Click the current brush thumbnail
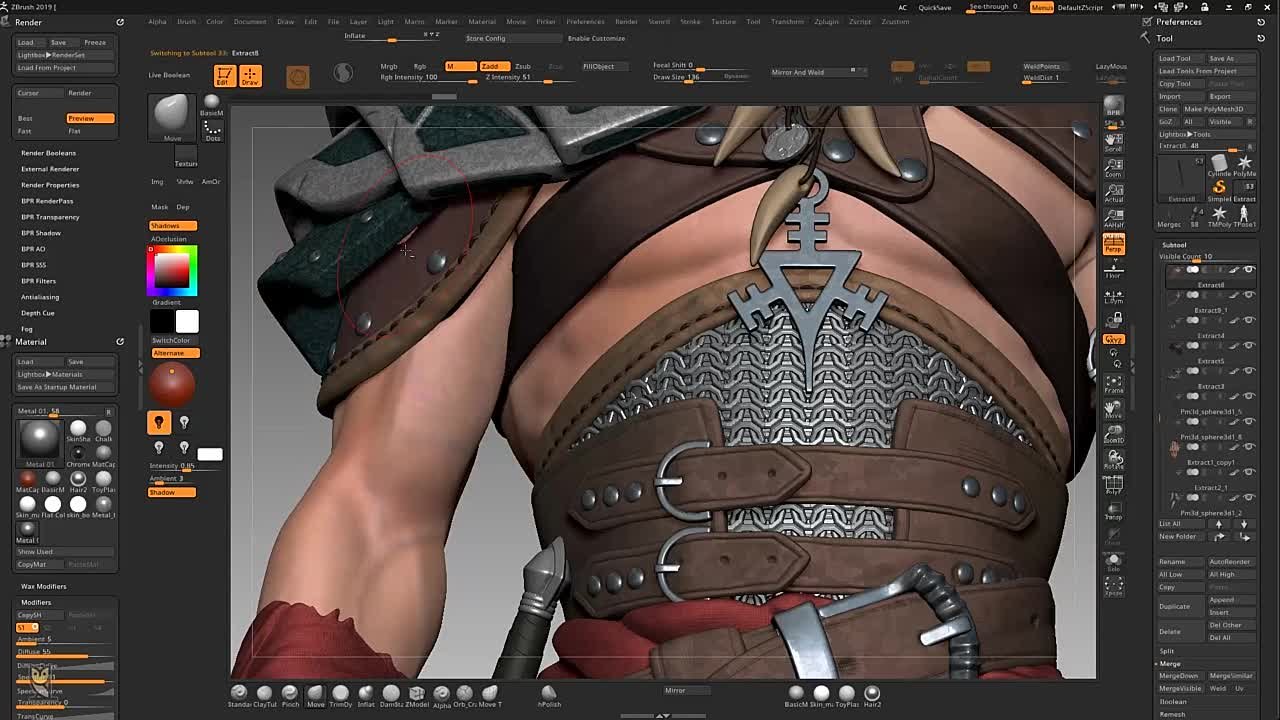 click(172, 117)
